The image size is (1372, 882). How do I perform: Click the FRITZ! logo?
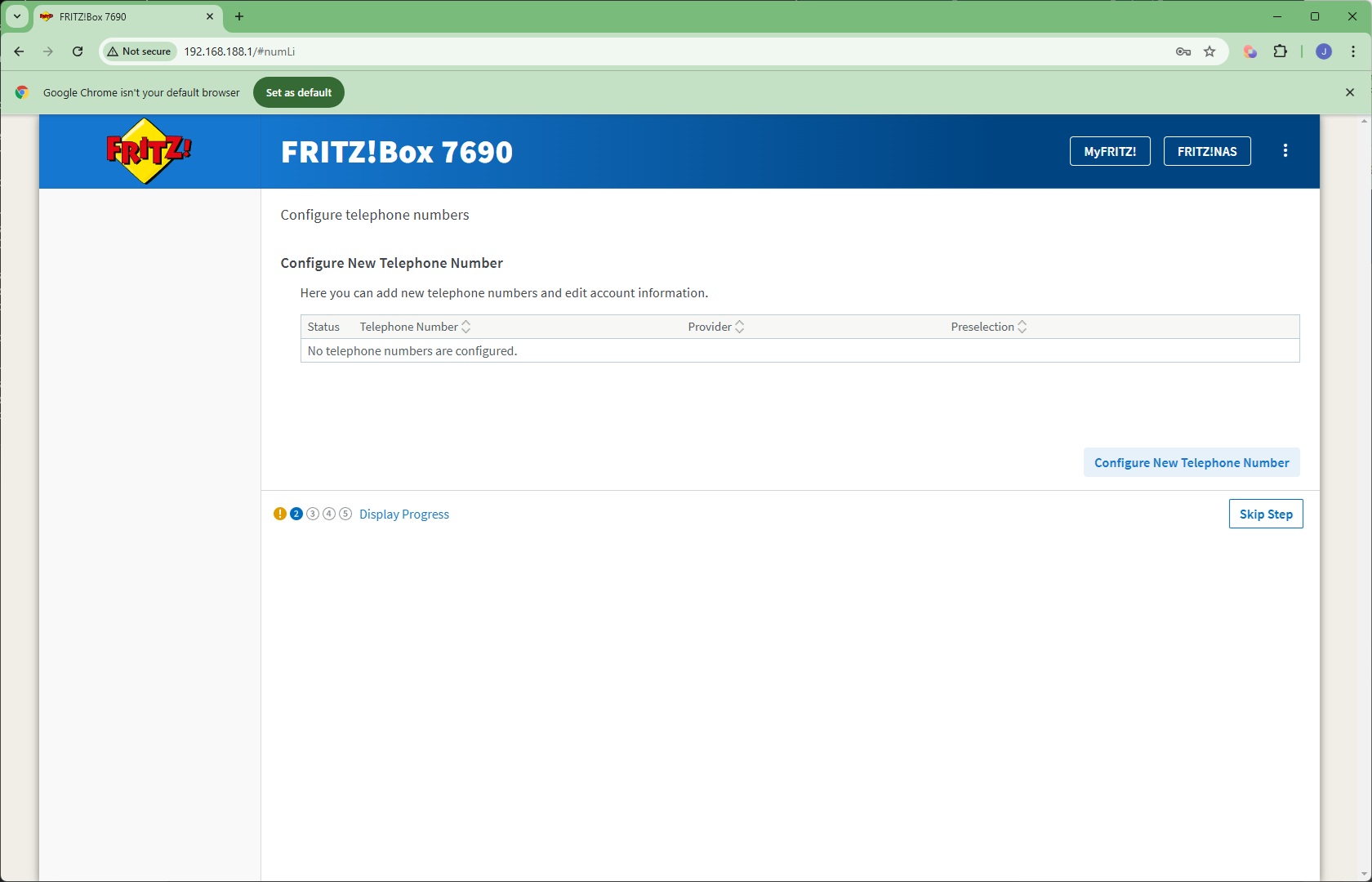coord(149,151)
